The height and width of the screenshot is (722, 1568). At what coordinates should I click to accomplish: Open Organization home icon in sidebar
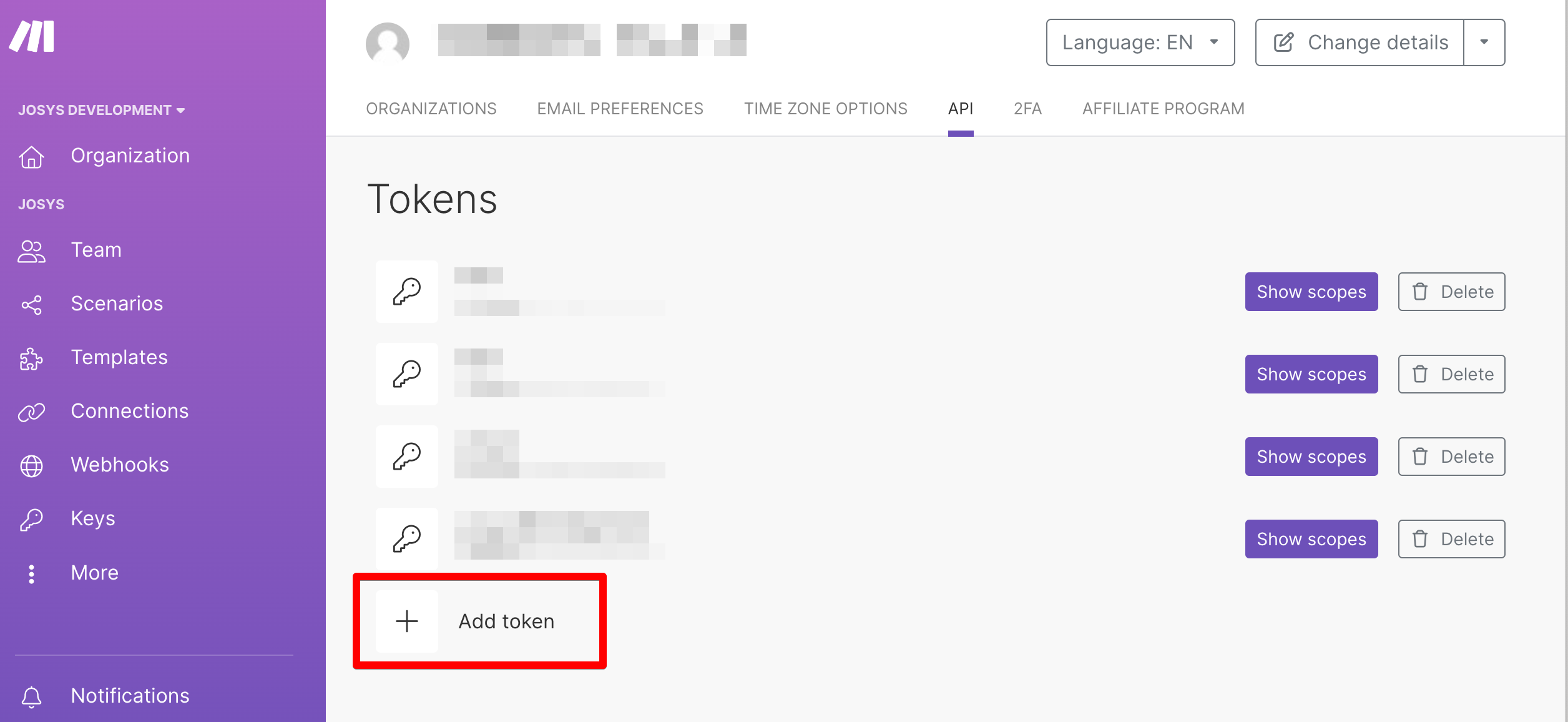[x=31, y=156]
